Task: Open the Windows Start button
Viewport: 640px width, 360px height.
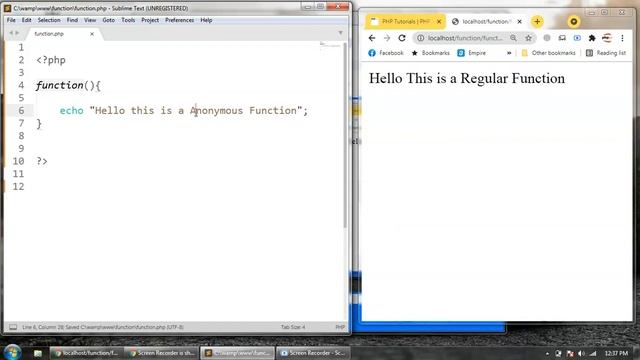Action: click(12, 352)
